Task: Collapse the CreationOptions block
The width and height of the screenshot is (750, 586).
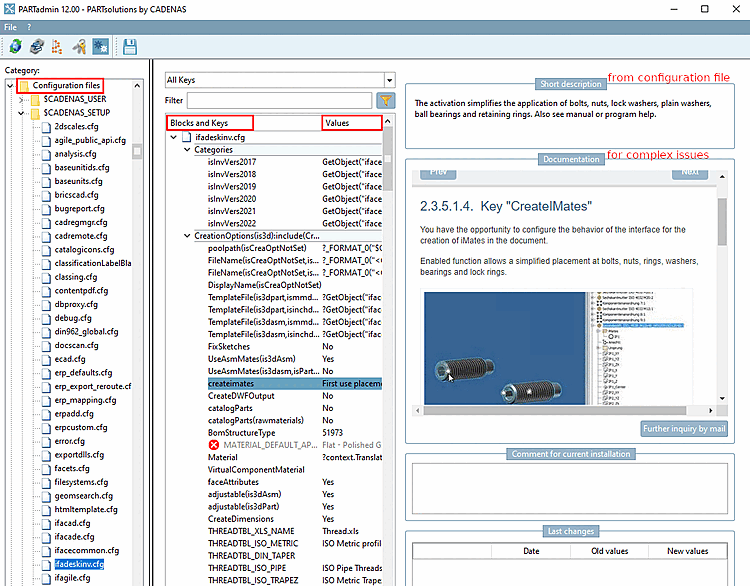Action: pos(187,236)
